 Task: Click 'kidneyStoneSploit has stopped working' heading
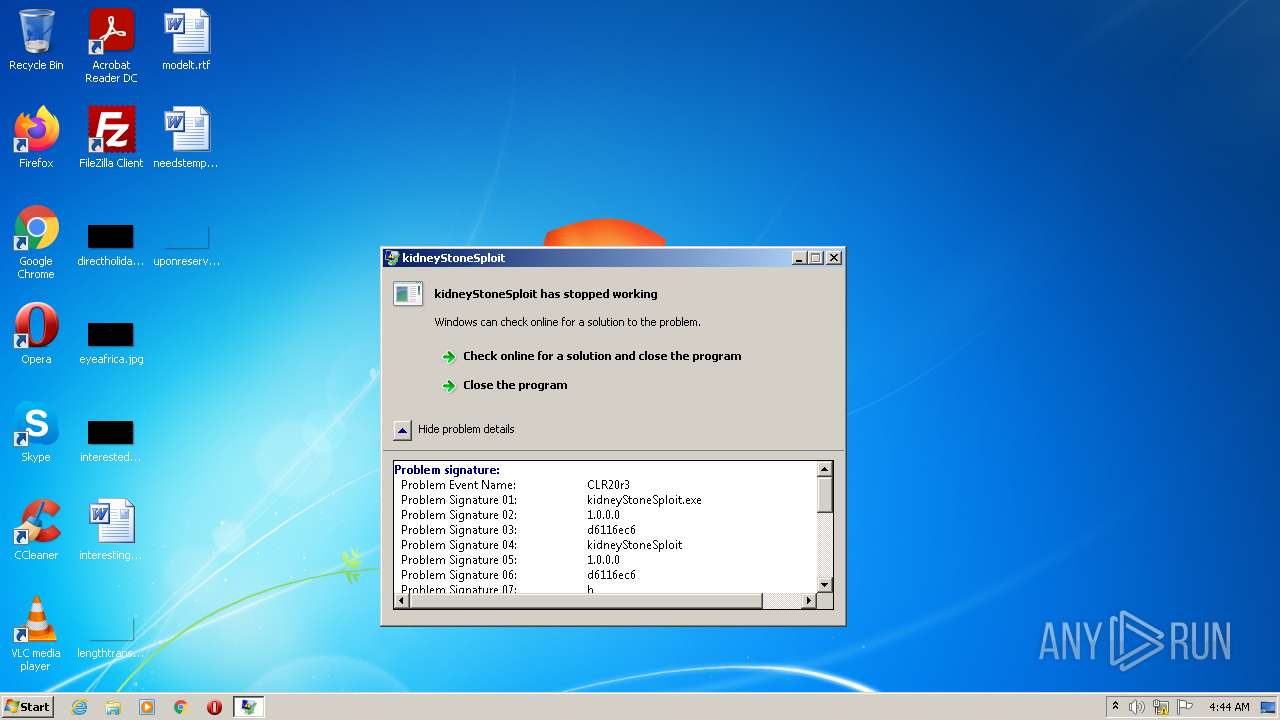click(x=546, y=294)
